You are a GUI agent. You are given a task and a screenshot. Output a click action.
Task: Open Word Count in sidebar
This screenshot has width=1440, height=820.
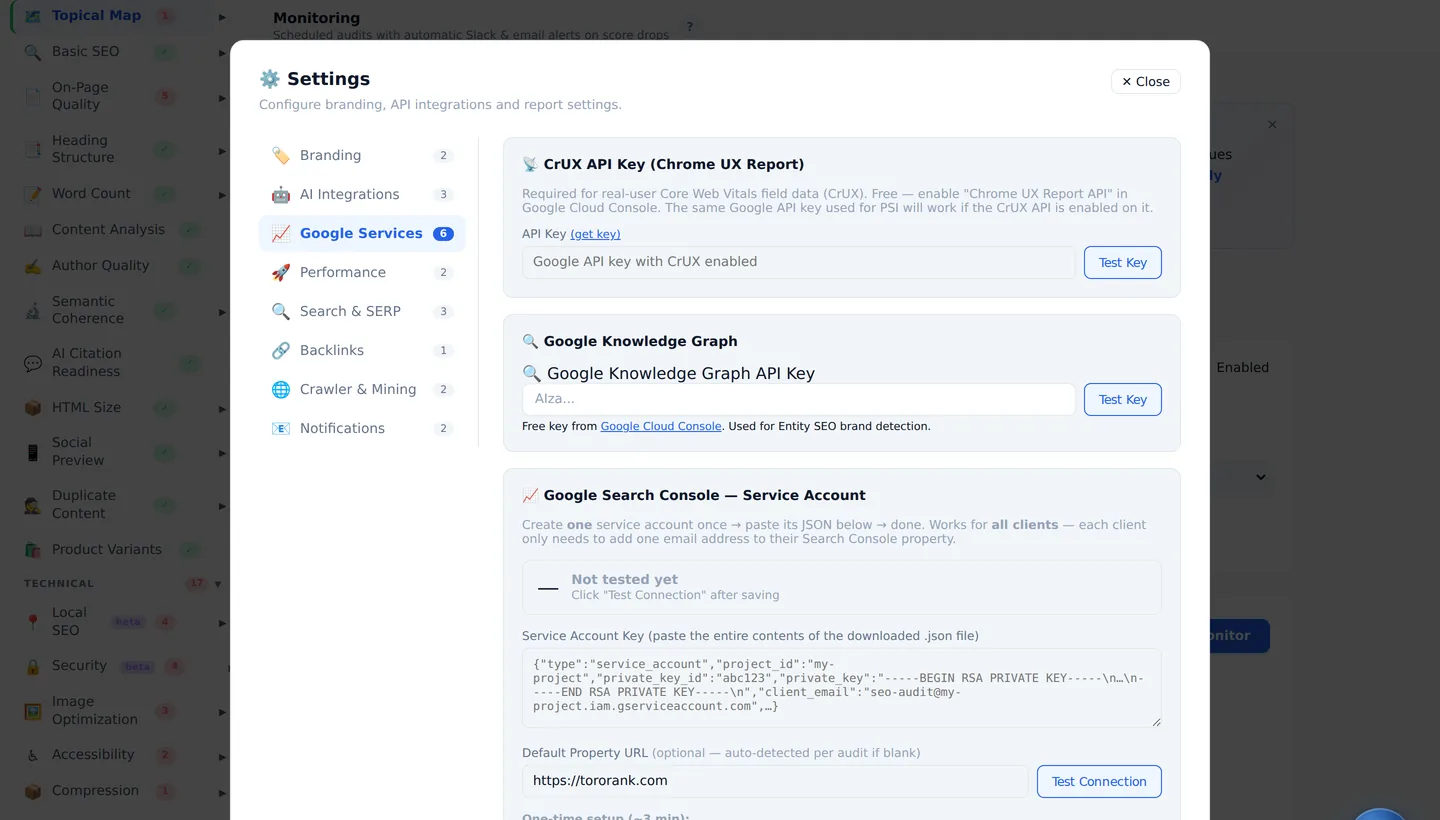click(91, 194)
